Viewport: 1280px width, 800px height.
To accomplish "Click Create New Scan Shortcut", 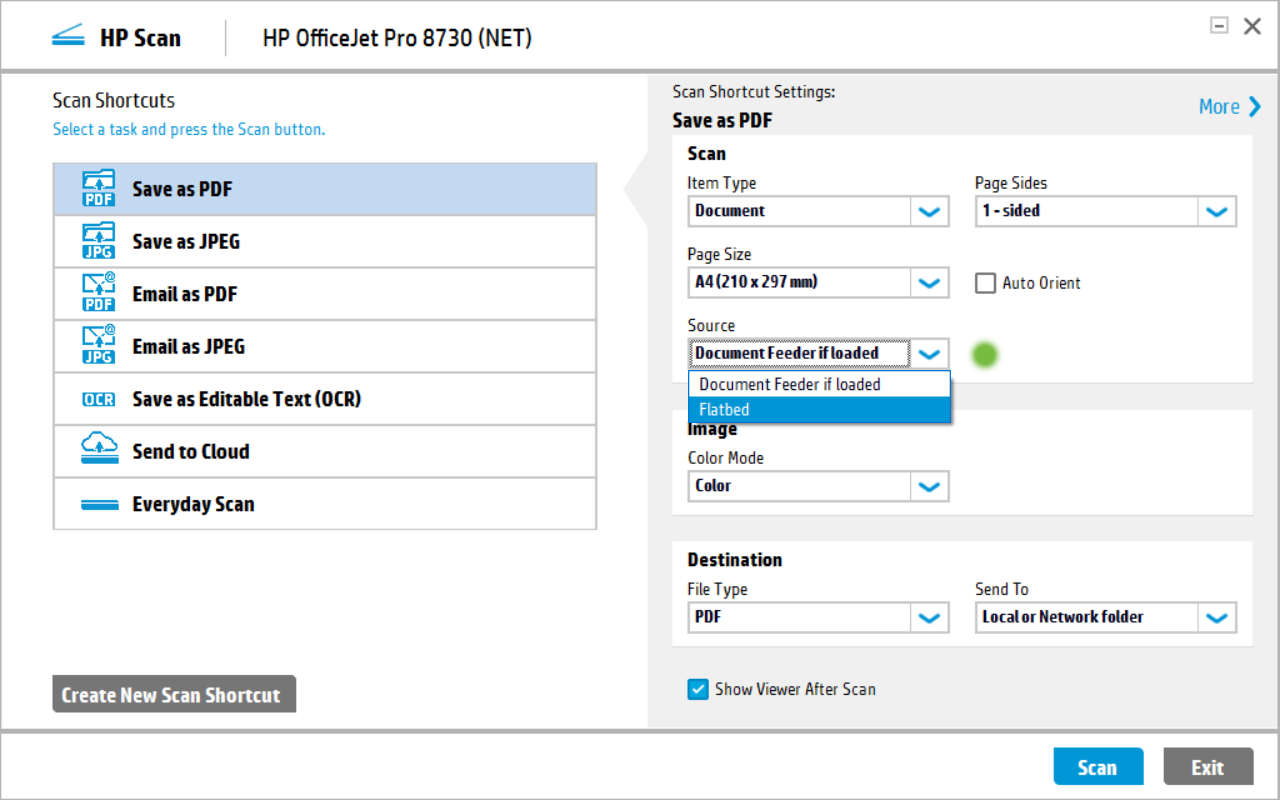I will point(173,693).
